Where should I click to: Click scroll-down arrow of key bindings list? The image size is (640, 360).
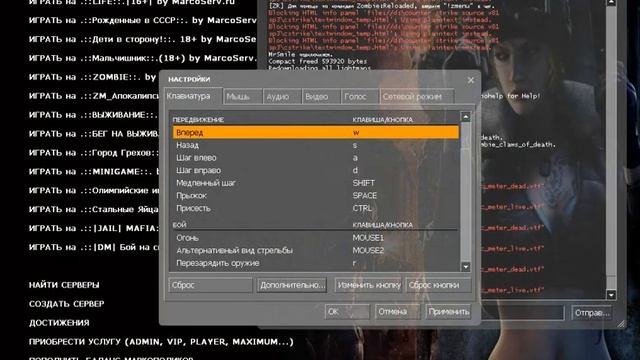coord(466,267)
